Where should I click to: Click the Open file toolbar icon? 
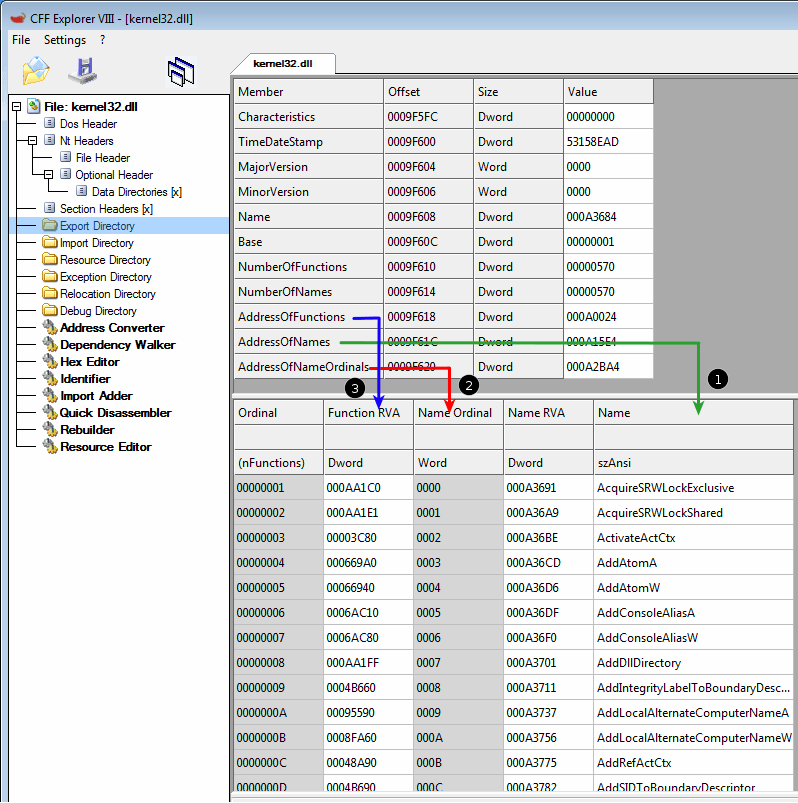(36, 70)
